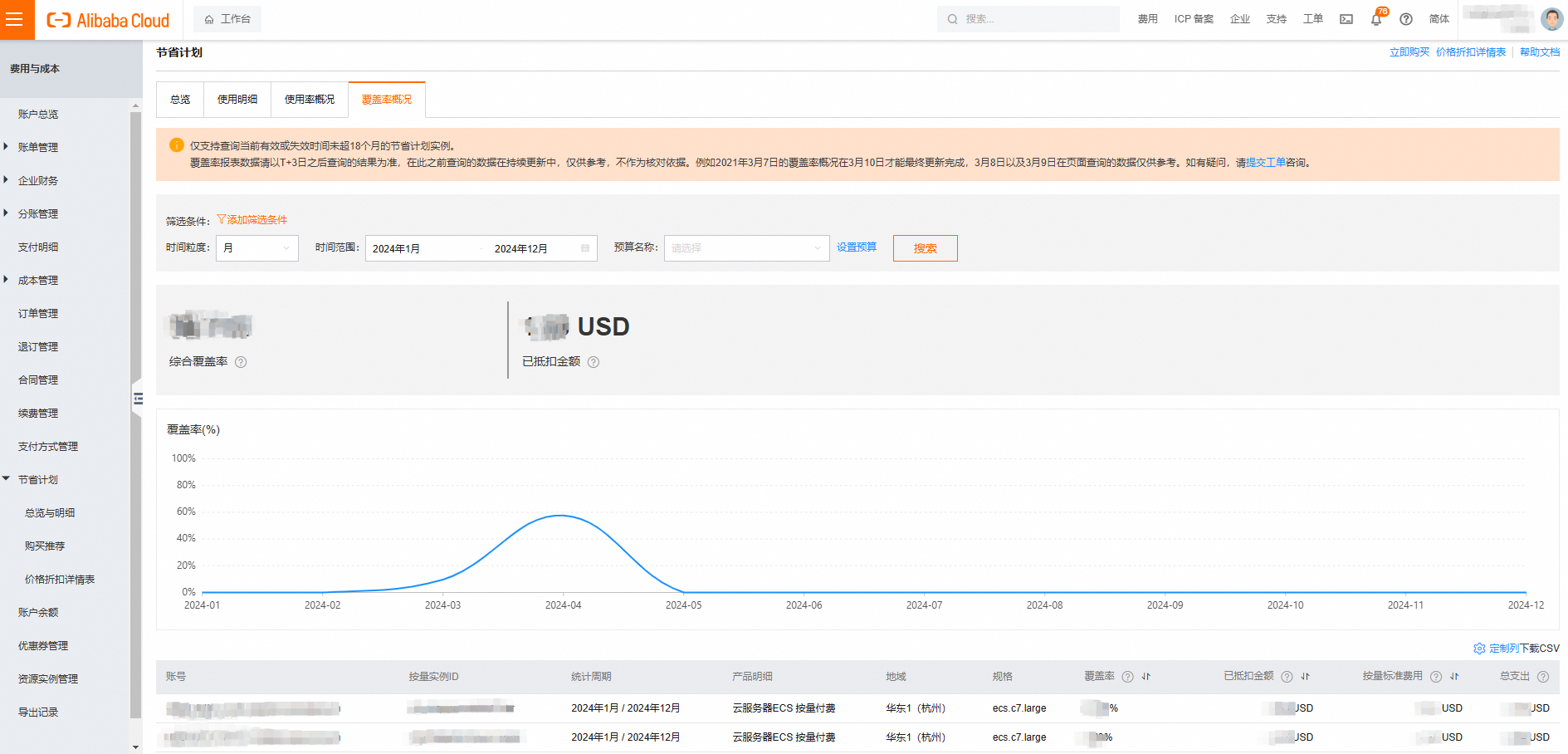Image resolution: width=1568 pixels, height=754 pixels.
Task: Switch to the 使用明细 tab
Action: pyautogui.click(x=237, y=100)
